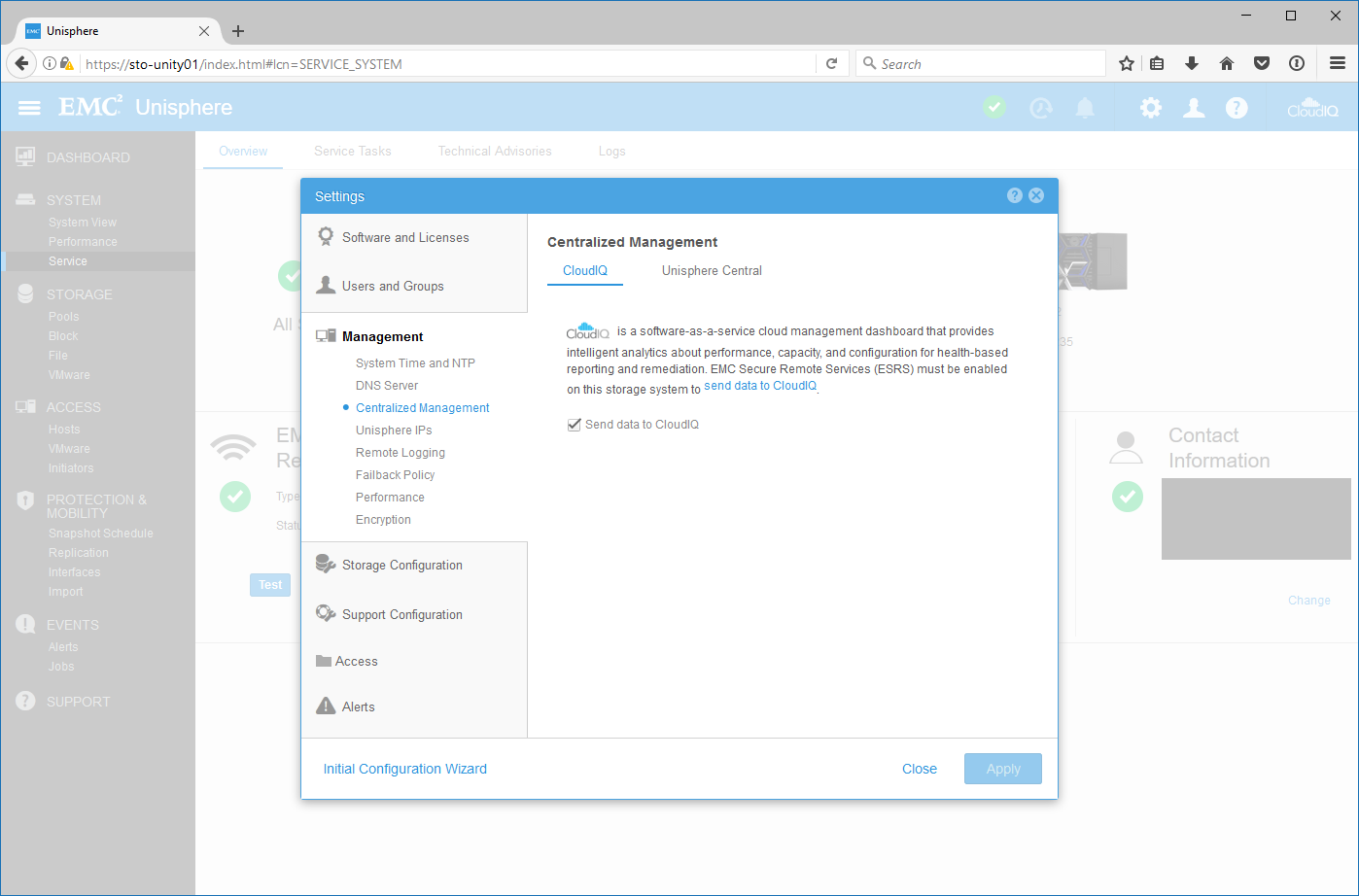Screen dimensions: 1359x896
Task: Close Settings dialog with the X icon
Action: click(x=1036, y=195)
